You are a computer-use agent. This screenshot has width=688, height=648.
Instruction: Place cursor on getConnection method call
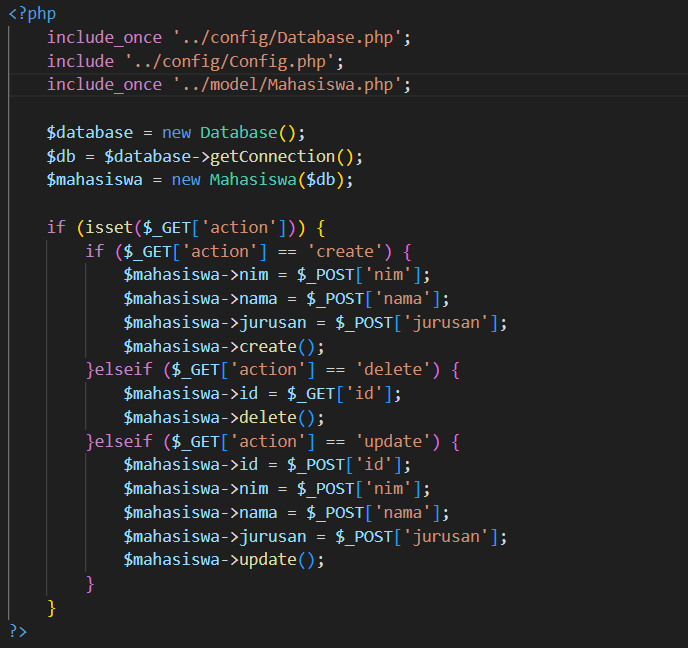coord(272,156)
